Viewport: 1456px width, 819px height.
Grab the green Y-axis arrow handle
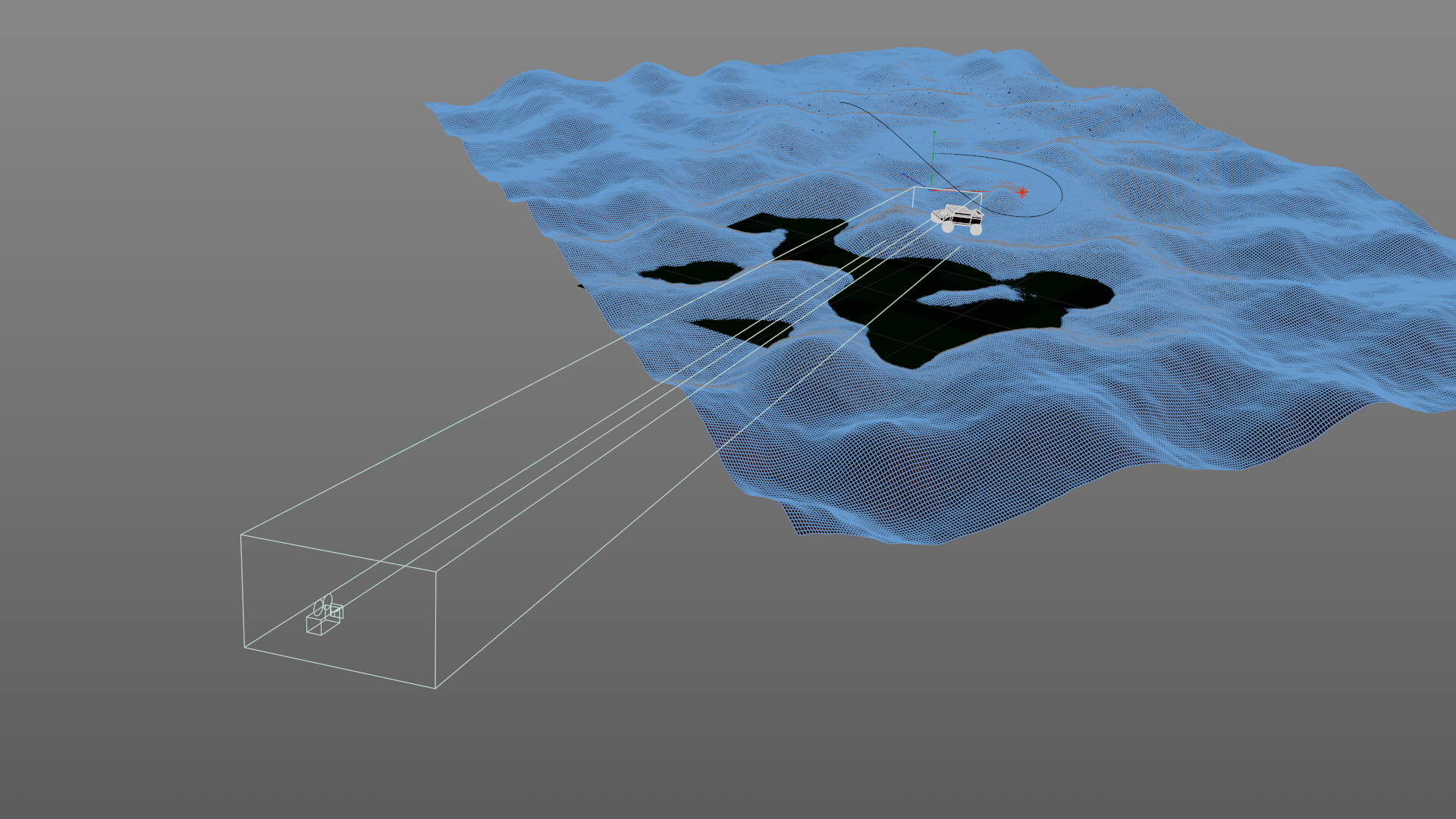[x=934, y=136]
